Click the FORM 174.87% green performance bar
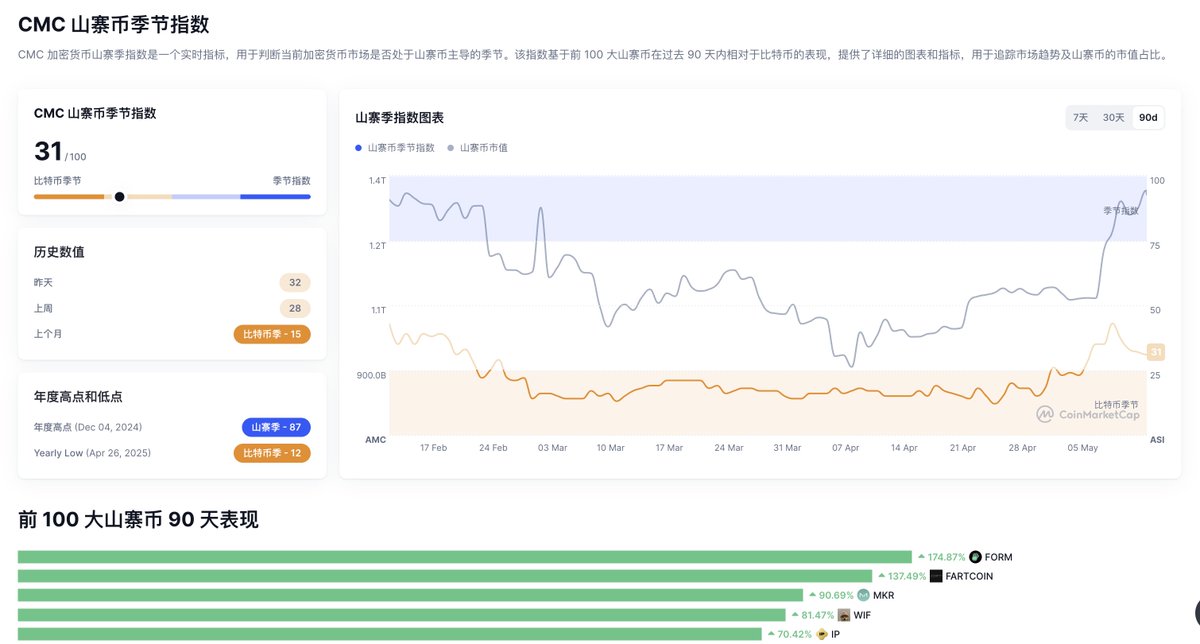 pos(465,557)
